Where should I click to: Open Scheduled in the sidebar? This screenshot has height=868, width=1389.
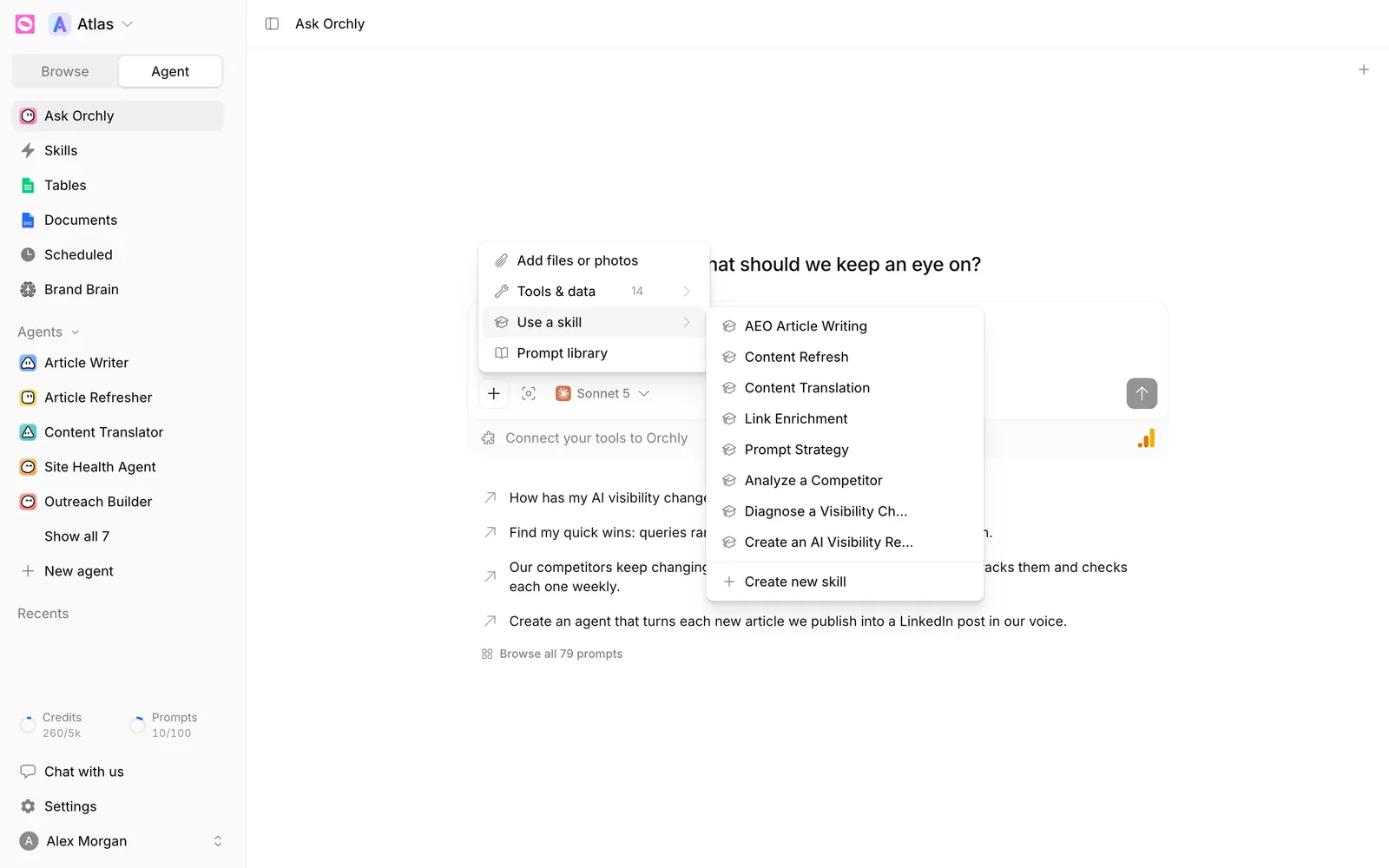pos(118,254)
